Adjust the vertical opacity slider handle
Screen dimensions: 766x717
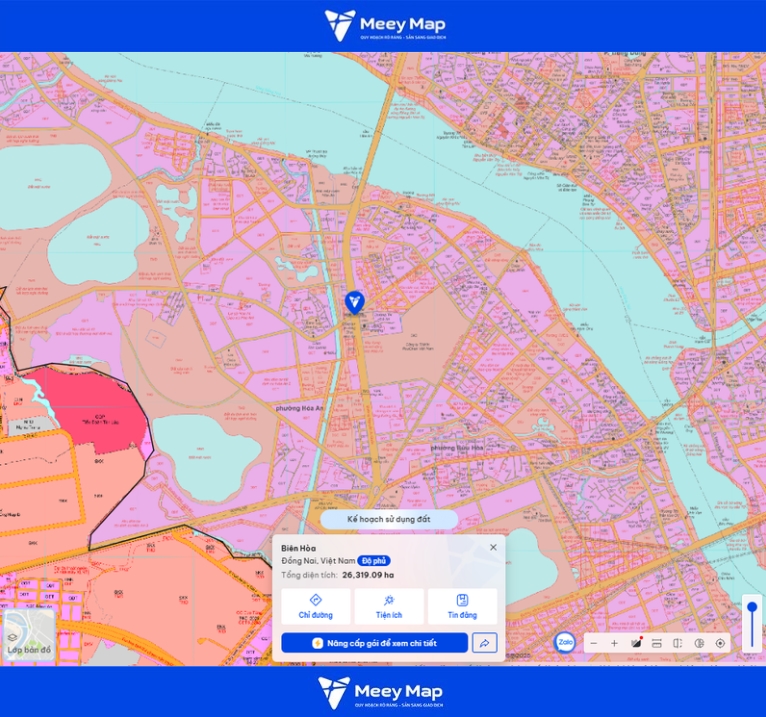pyautogui.click(x=752, y=607)
